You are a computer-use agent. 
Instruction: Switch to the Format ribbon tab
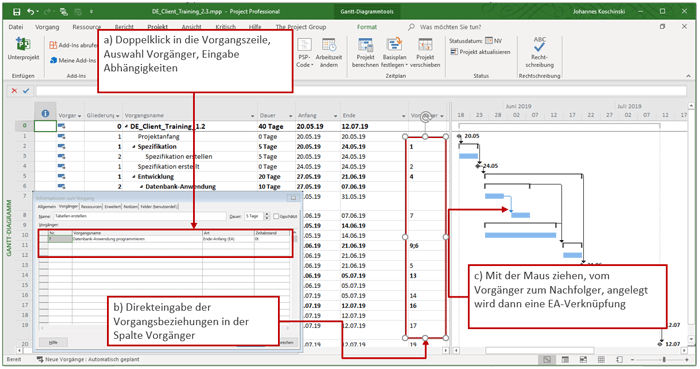367,27
